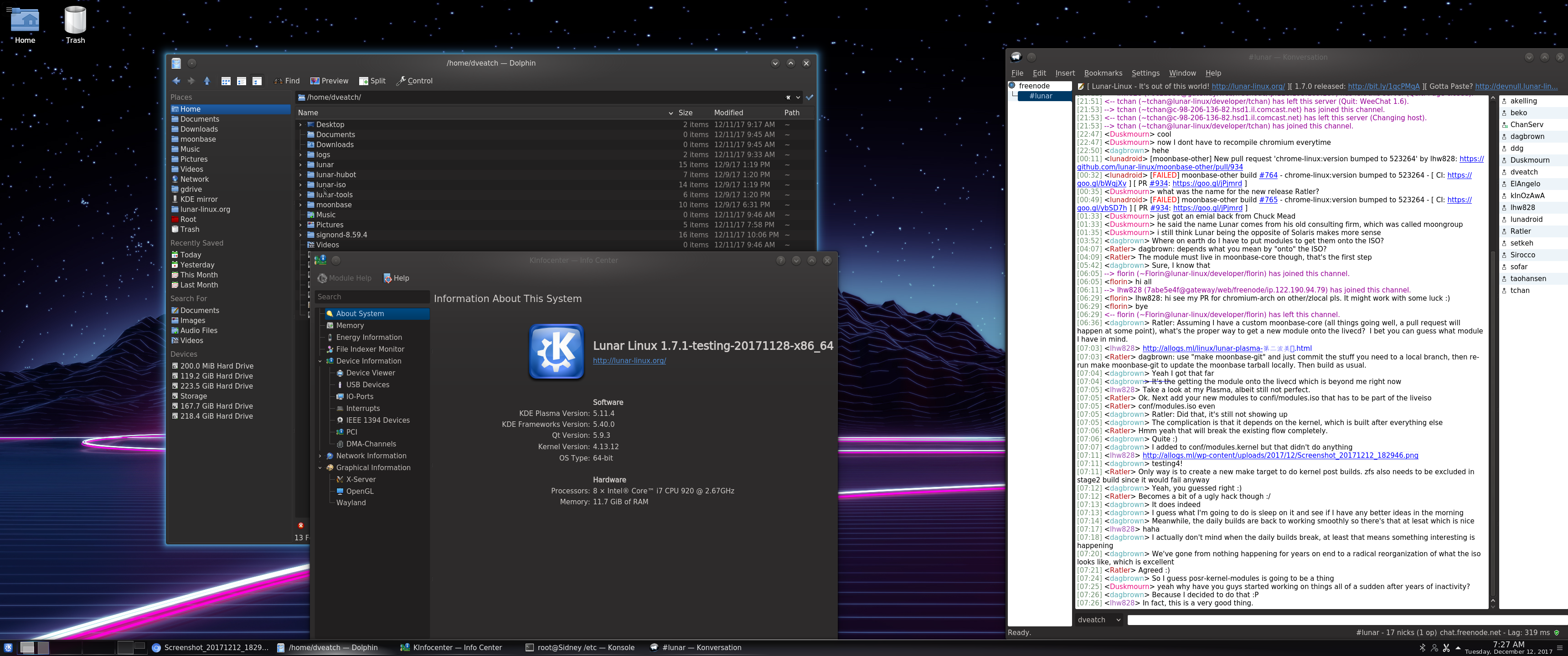Open the dveatch nickname dropdown

tap(1099, 620)
